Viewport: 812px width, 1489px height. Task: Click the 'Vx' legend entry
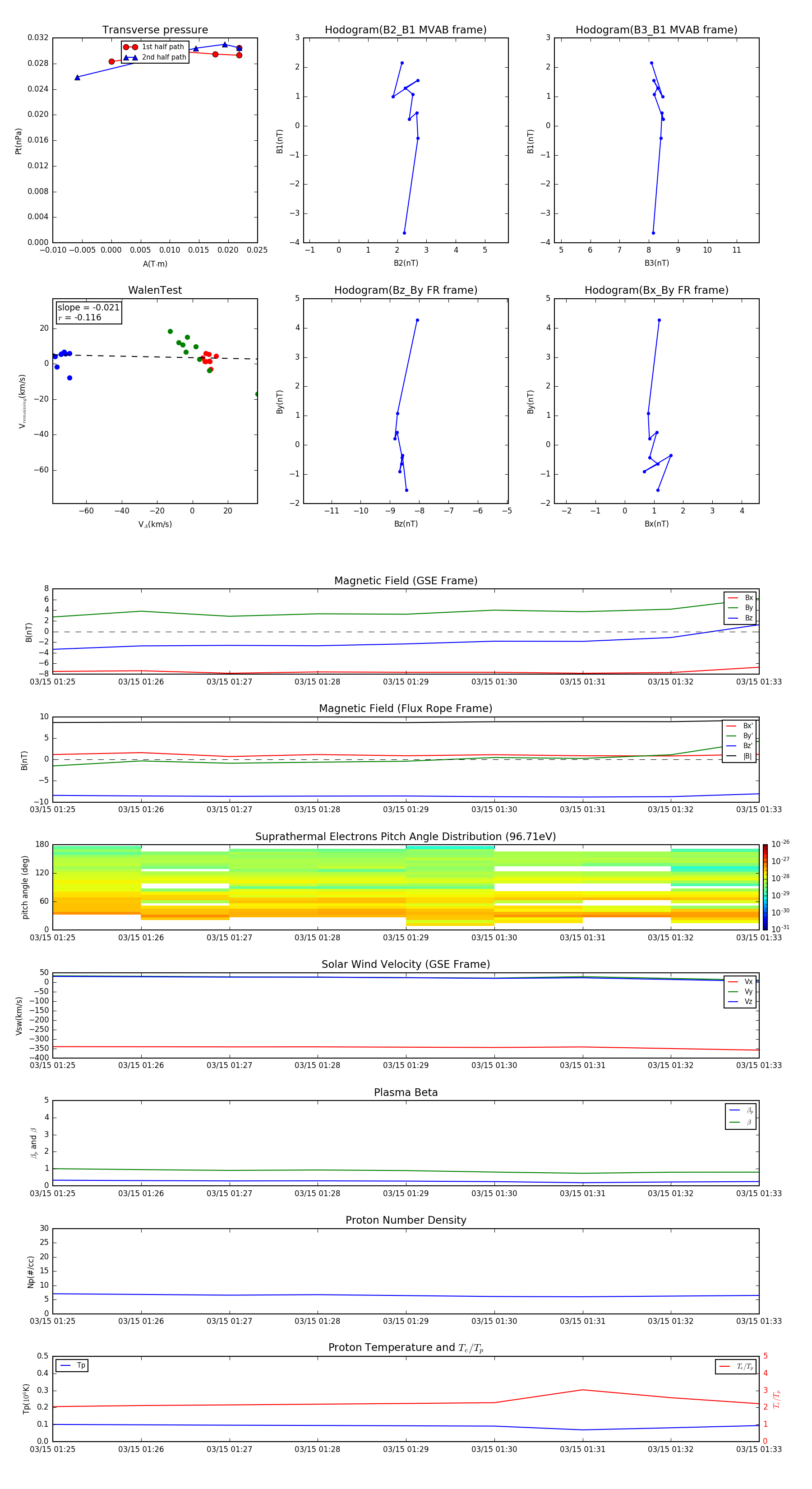point(740,981)
